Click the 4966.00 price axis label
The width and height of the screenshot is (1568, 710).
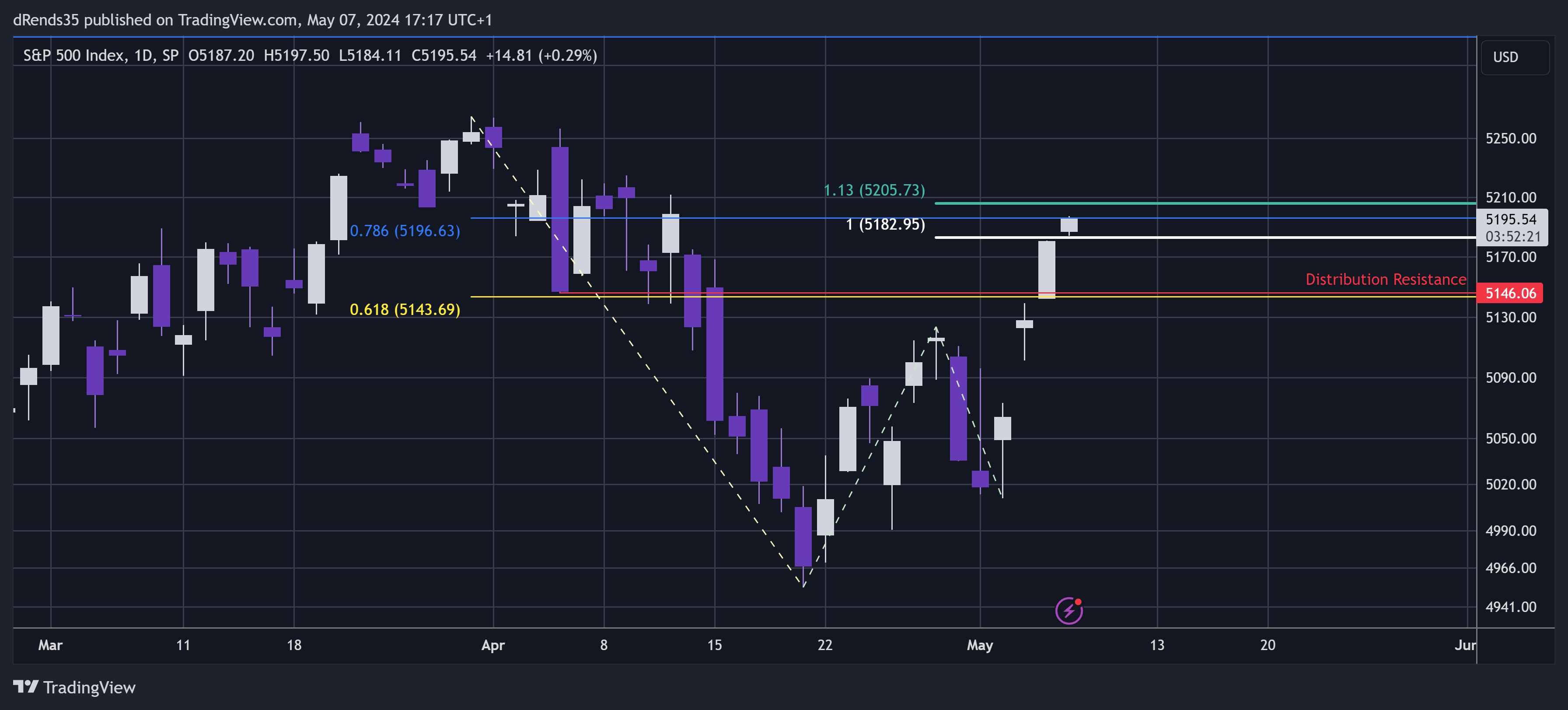1511,568
